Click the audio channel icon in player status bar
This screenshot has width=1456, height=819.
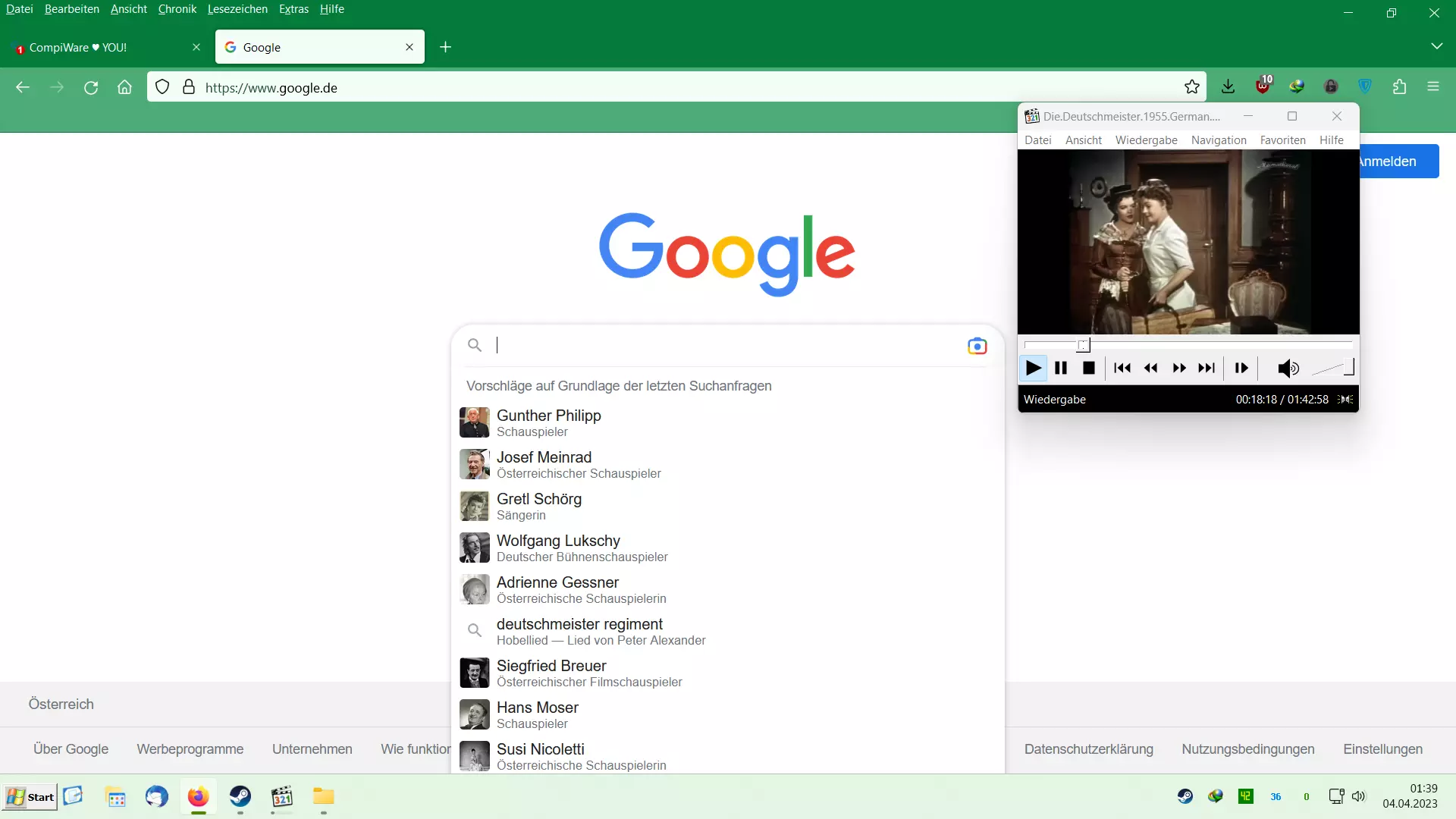[1346, 400]
